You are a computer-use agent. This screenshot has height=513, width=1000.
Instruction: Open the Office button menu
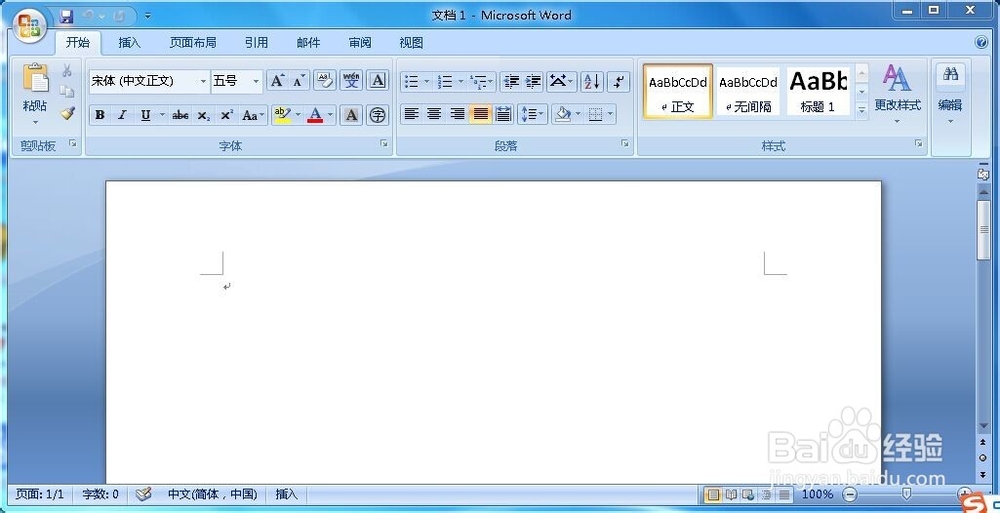click(29, 26)
